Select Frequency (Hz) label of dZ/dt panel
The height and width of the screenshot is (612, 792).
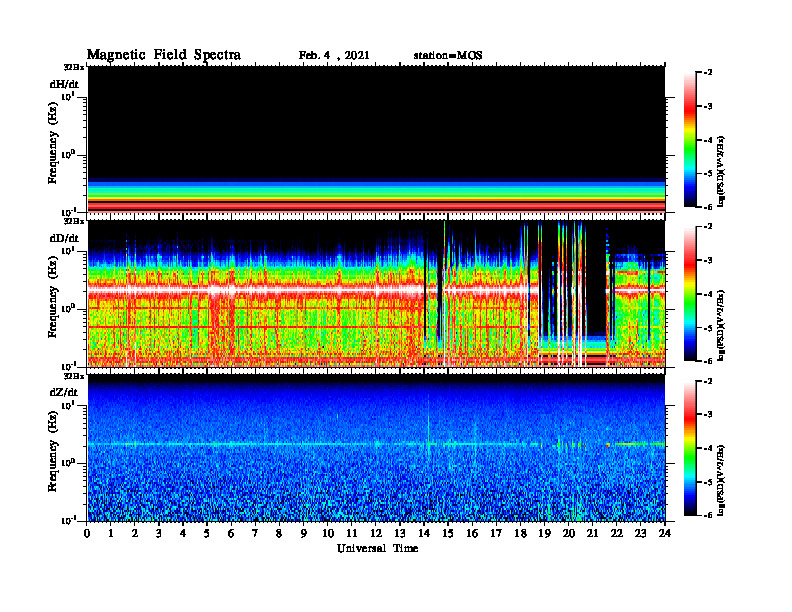pos(53,451)
